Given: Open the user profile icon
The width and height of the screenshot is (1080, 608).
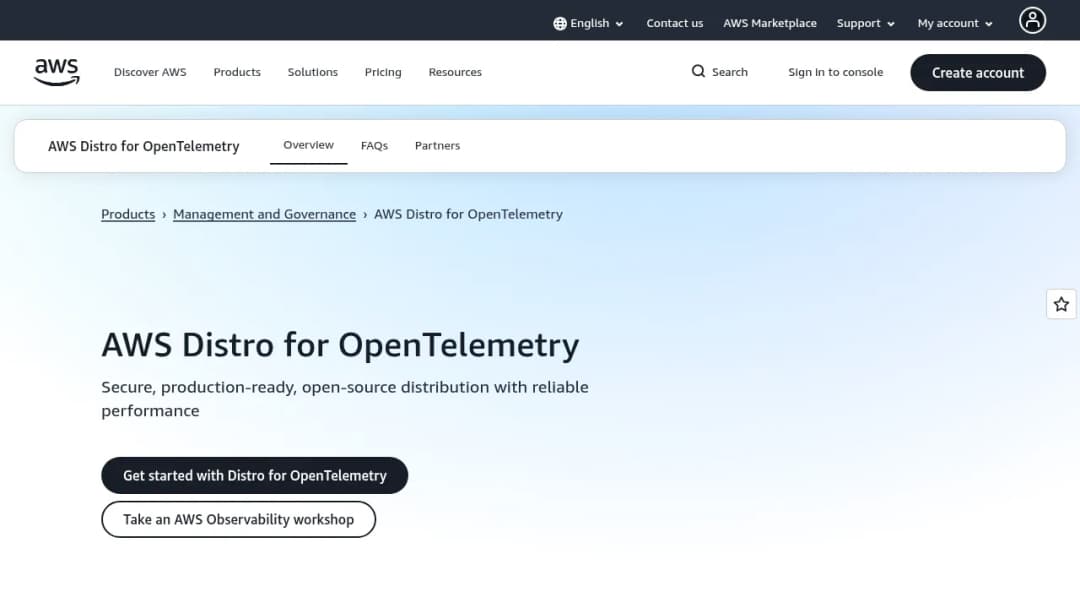Looking at the screenshot, I should (x=1032, y=21).
